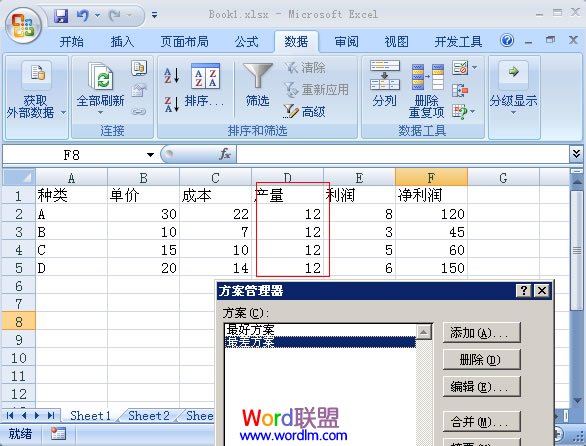Click into the formula bar input area
This screenshot has height=446, width=586.
coord(403,154)
